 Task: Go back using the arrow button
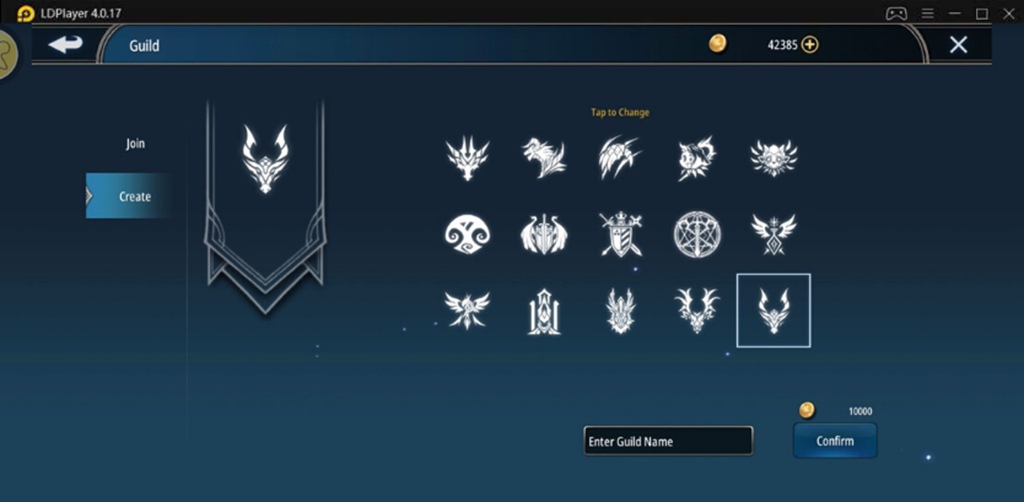[65, 44]
